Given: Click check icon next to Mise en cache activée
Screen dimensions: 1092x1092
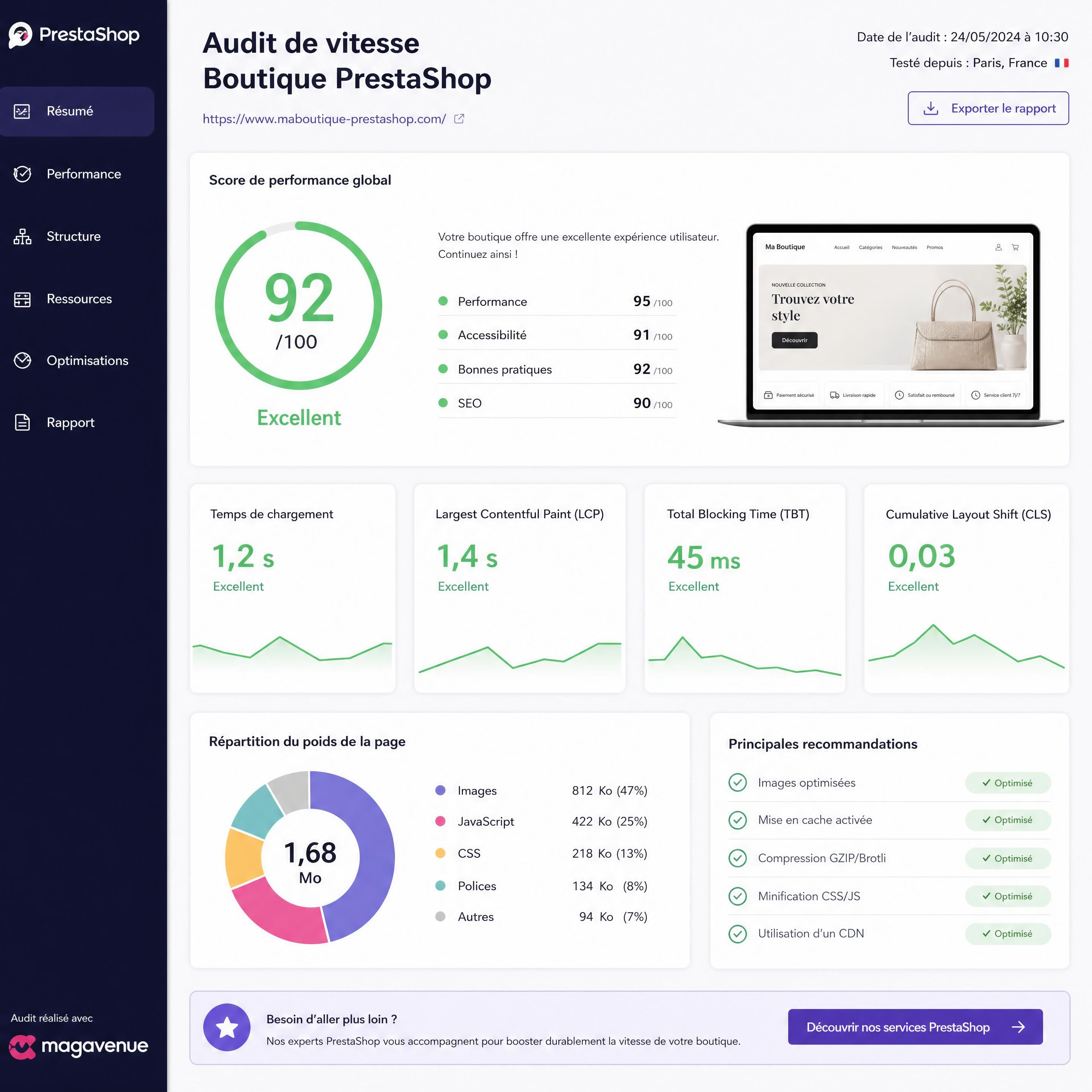Looking at the screenshot, I should point(737,820).
